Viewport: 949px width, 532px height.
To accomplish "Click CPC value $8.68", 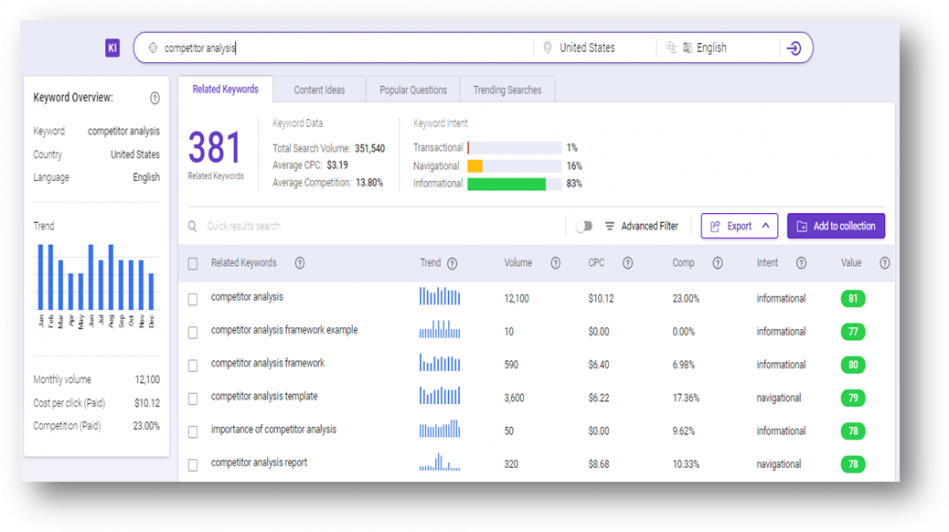I will pos(599,465).
